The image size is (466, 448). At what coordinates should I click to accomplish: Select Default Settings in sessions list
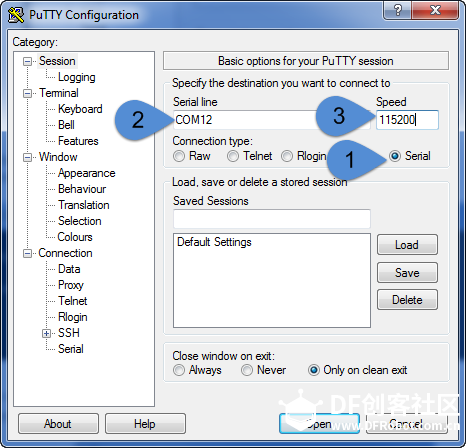[214, 242]
